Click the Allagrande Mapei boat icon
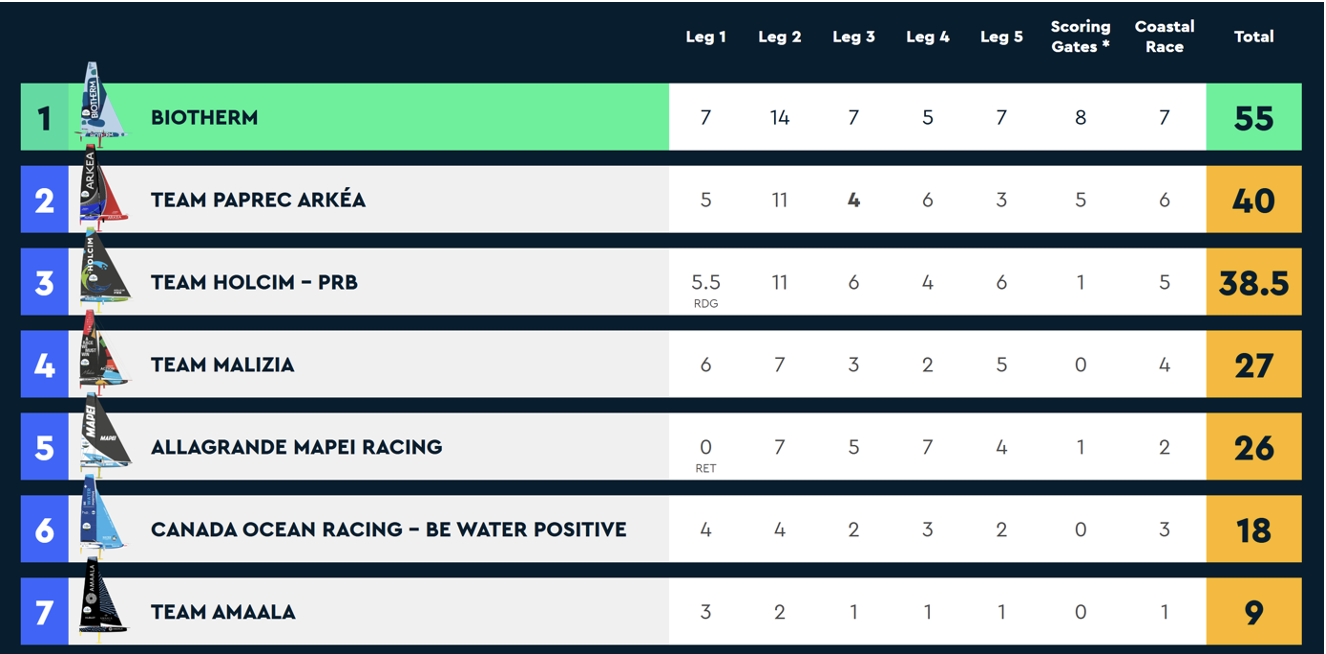 104,437
